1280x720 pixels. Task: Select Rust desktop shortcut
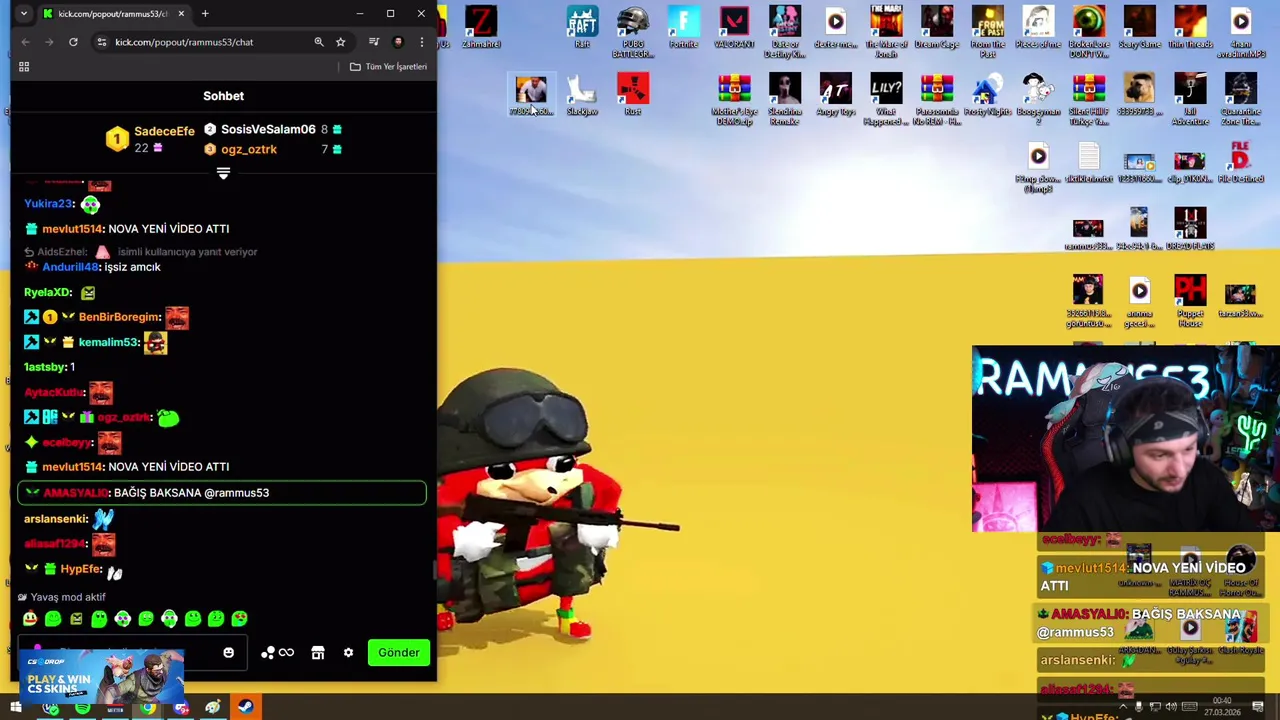tap(632, 95)
